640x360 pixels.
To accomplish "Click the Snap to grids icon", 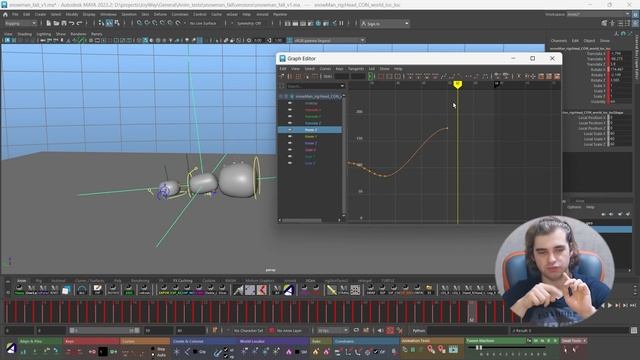I will [x=140, y=23].
